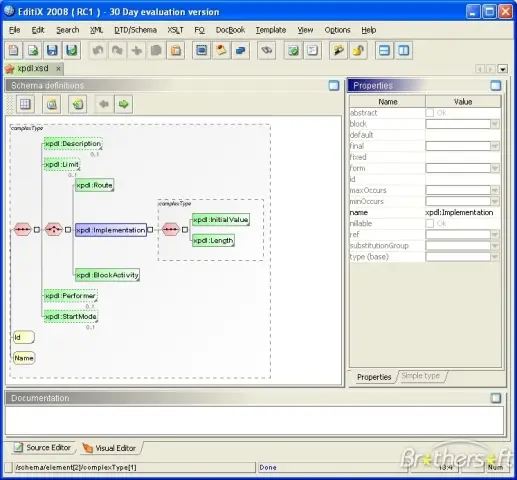Click inside the Documentation text area

click(x=254, y=420)
